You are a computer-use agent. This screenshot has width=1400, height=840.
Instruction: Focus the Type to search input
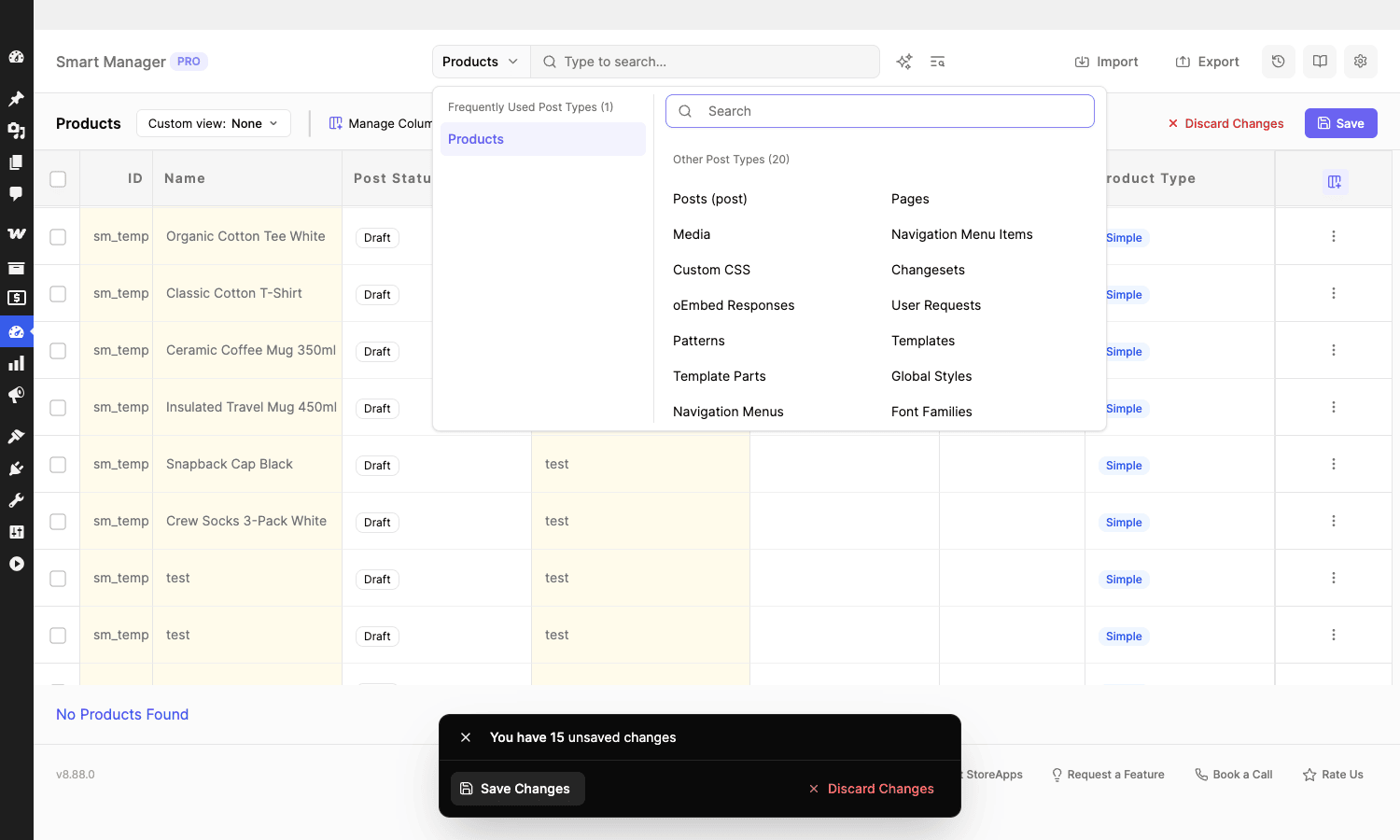point(706,62)
